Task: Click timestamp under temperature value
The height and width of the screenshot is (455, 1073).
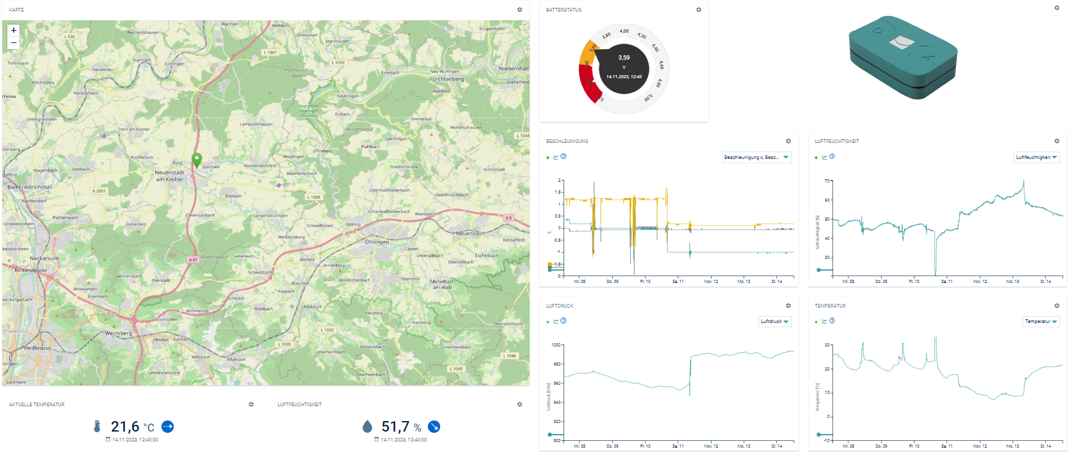Action: [134, 440]
